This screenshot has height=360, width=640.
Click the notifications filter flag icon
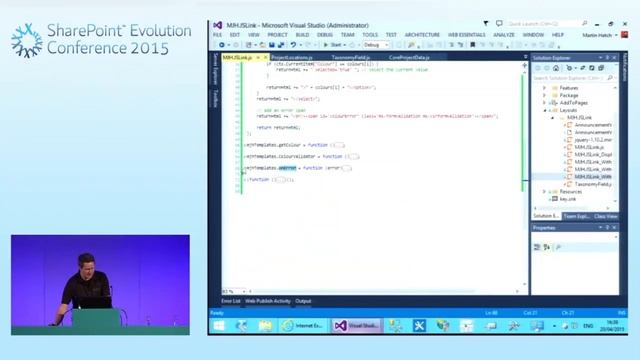486,24
